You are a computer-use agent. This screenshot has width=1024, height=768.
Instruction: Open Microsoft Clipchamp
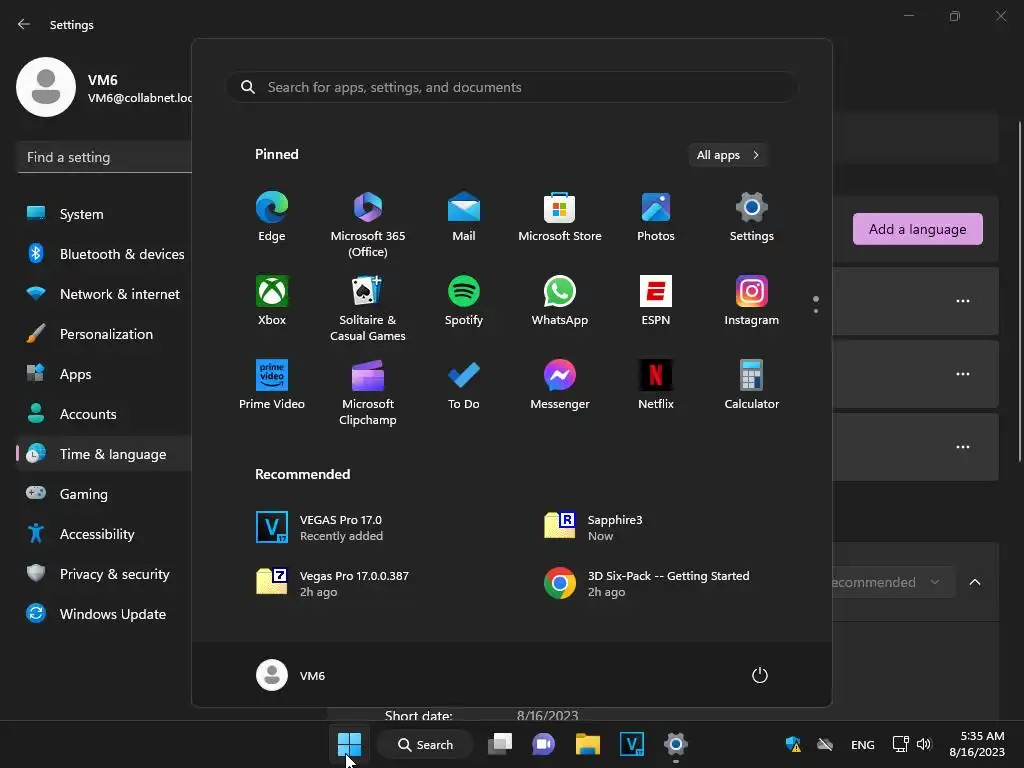pyautogui.click(x=368, y=392)
